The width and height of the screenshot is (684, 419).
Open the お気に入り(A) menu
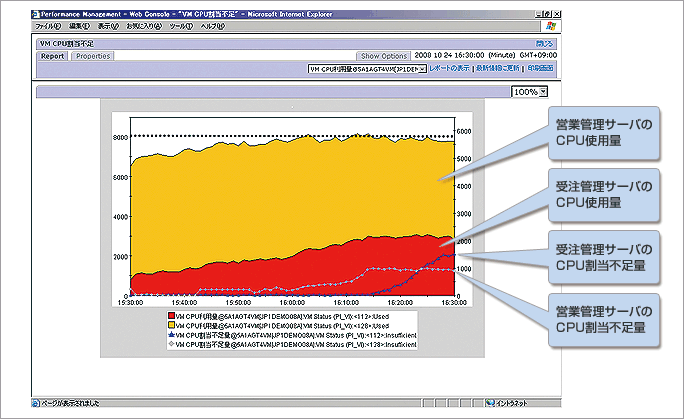coord(144,26)
